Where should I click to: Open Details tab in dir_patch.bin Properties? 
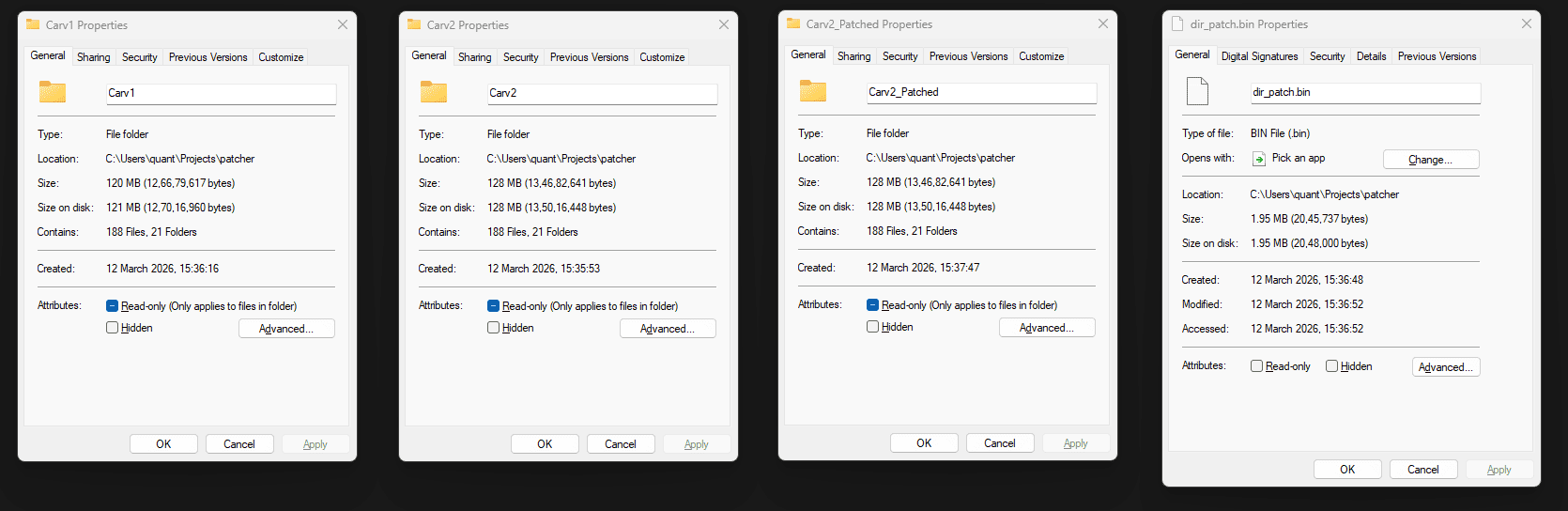pos(1372,56)
